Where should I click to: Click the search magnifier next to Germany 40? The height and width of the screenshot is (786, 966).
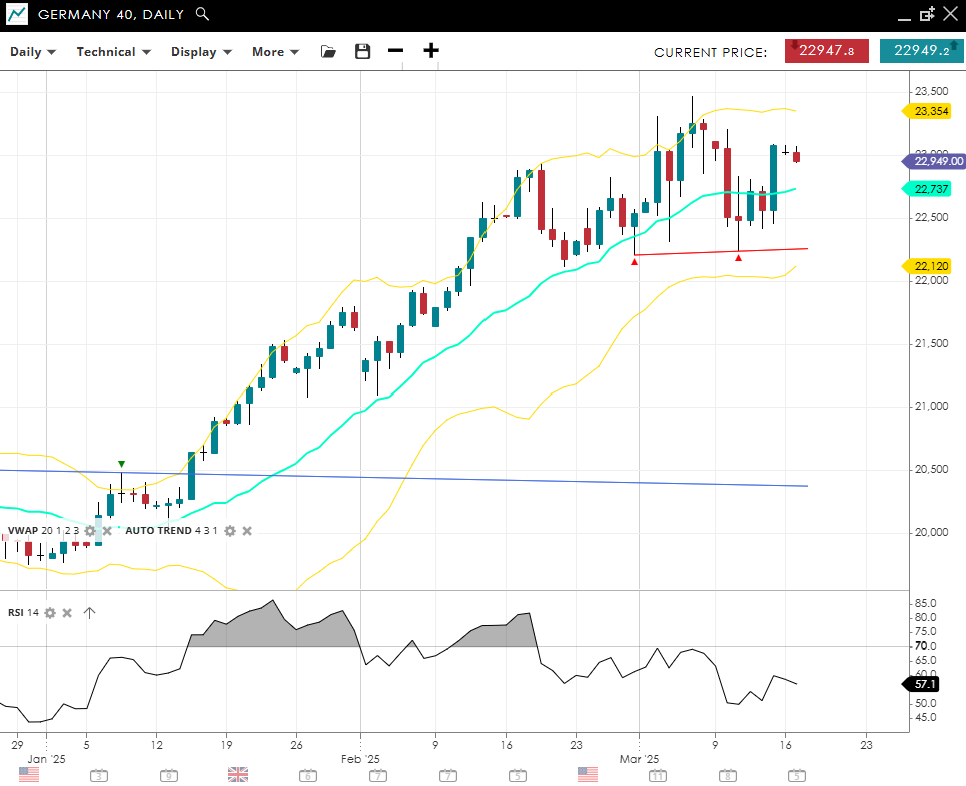202,14
